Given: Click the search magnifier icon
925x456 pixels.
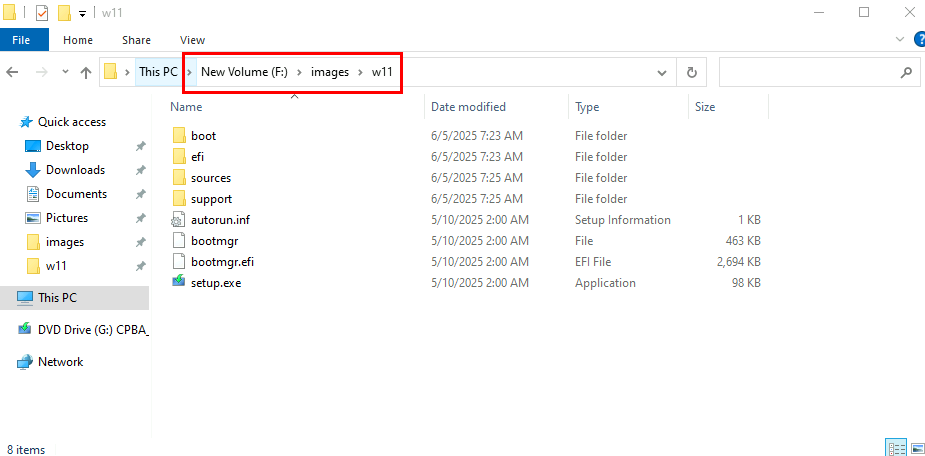Looking at the screenshot, I should click(x=906, y=73).
